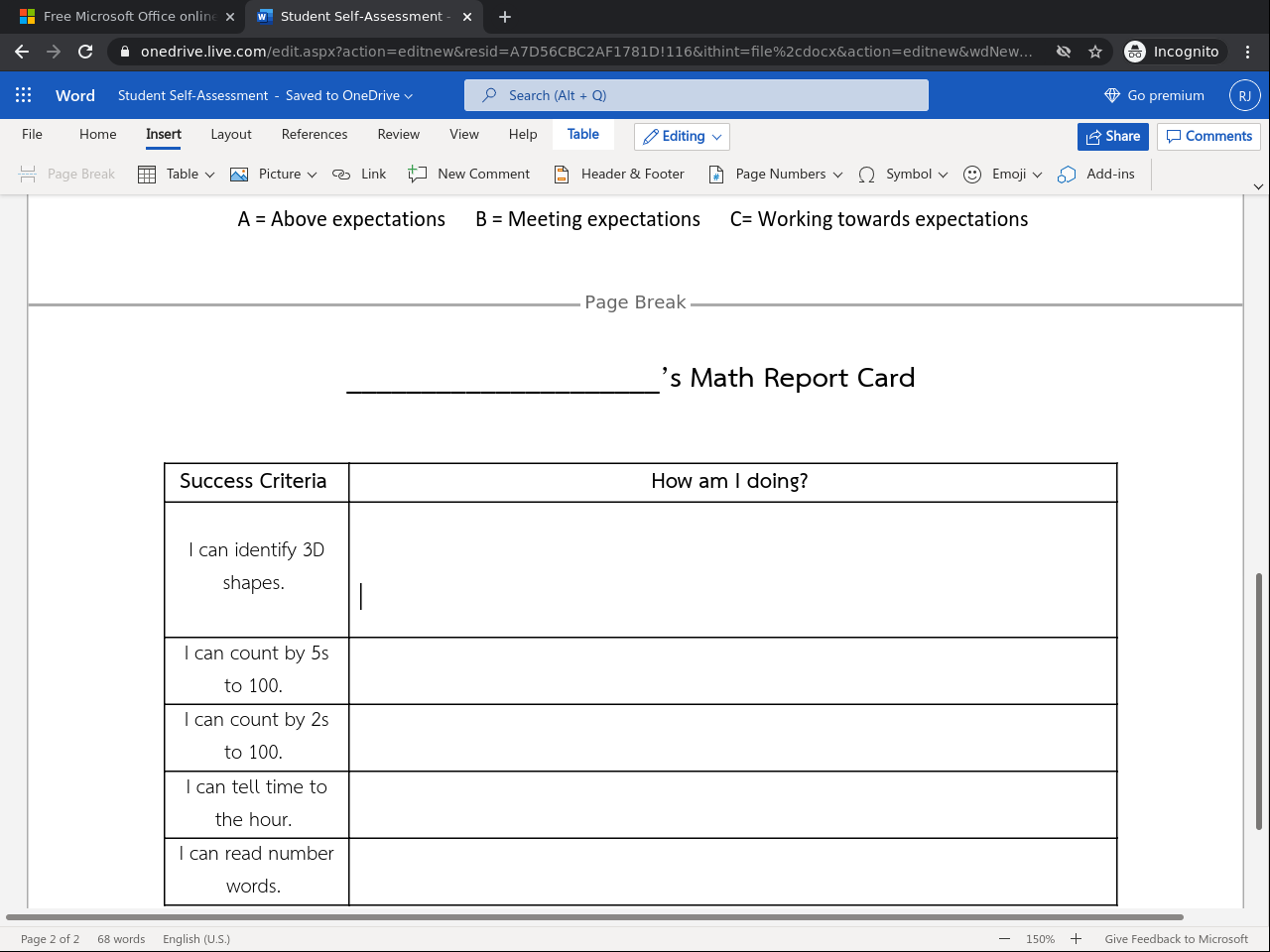
Task: Insert a picture using the Picture icon
Action: pyautogui.click(x=239, y=175)
